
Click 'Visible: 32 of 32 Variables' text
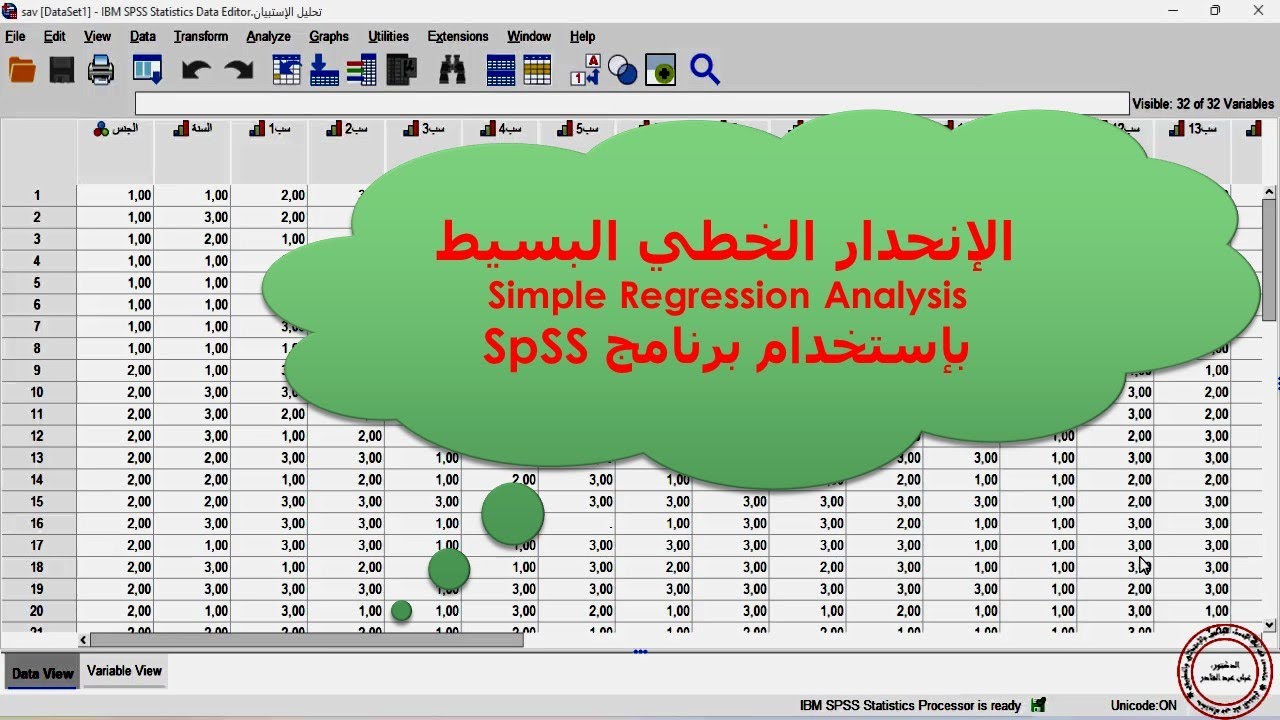coord(1203,103)
